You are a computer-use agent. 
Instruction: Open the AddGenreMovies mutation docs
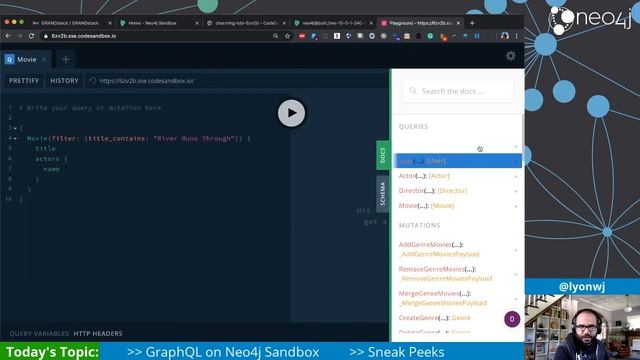click(439, 249)
